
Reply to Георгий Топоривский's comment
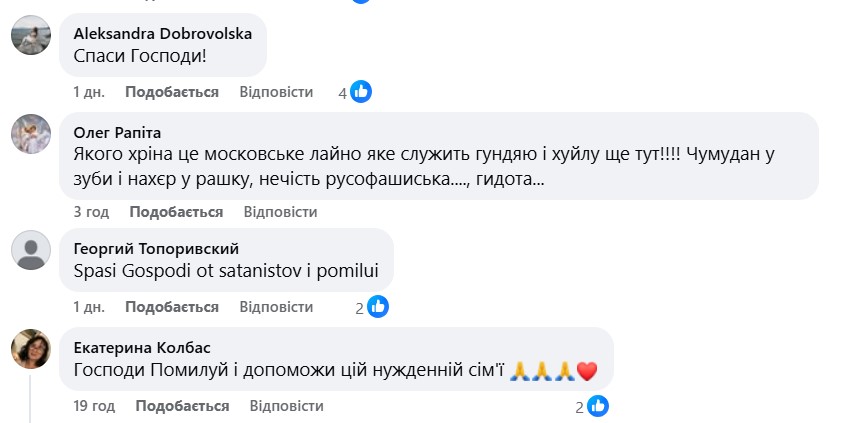tap(276, 306)
